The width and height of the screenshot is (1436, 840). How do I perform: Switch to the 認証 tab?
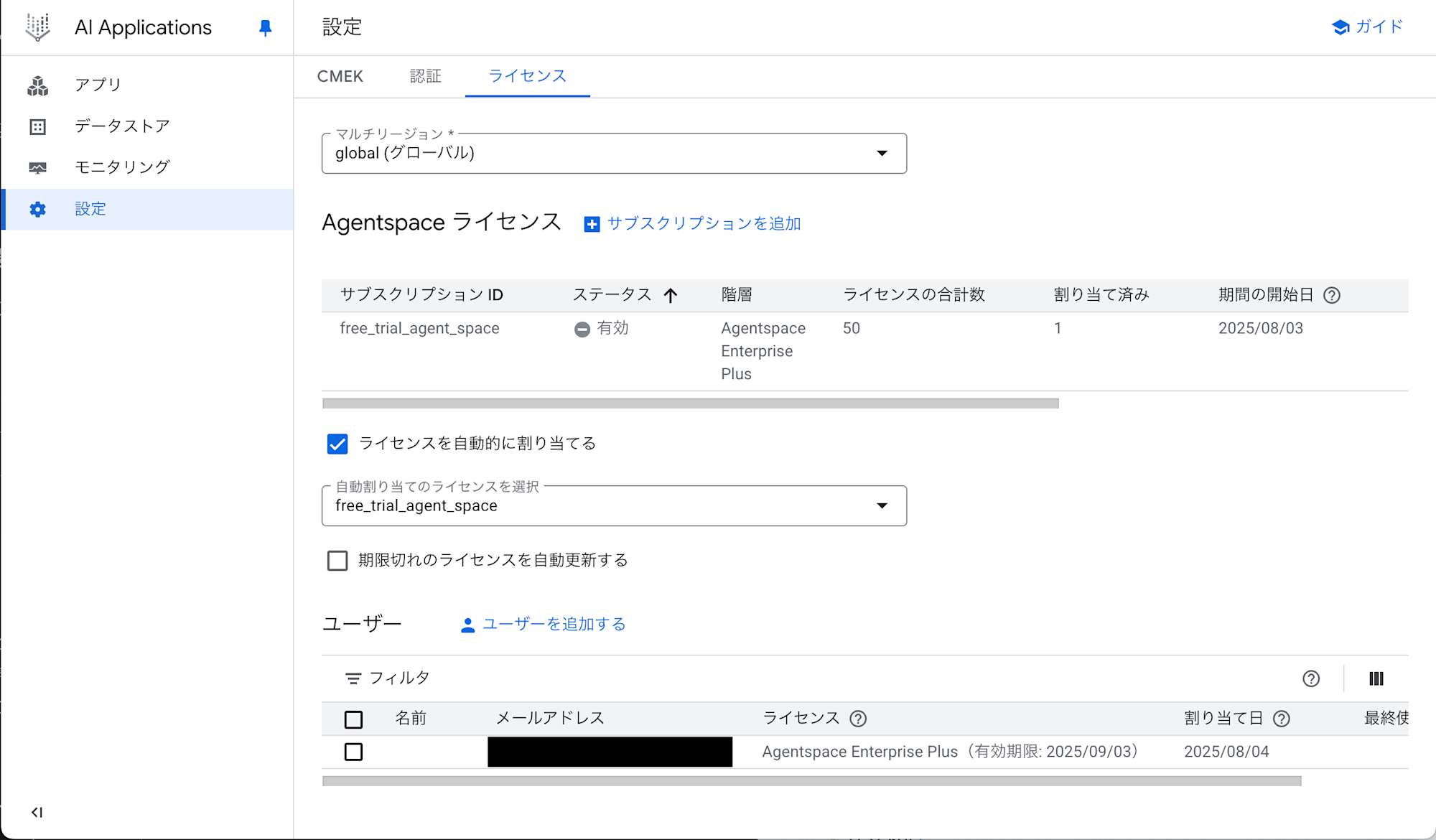(x=425, y=76)
